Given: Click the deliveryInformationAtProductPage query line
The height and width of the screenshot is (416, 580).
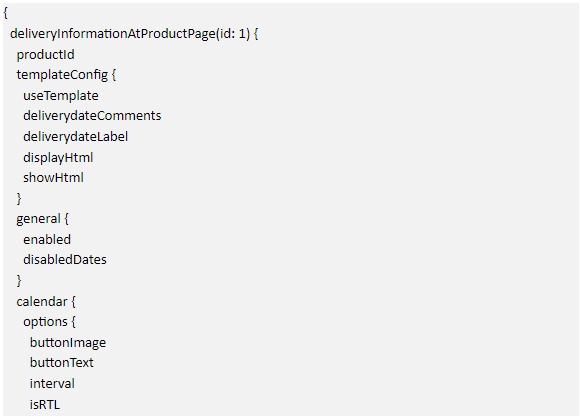Looking at the screenshot, I should click(134, 34).
